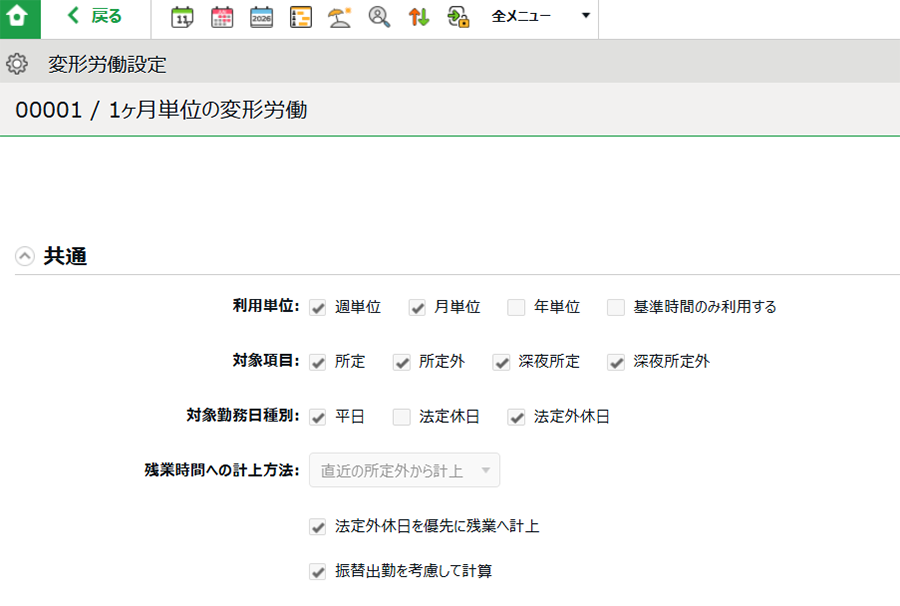Screen dimensions: 900x606
Task: Open the 2026 yearly calendar icon
Action: (261, 17)
